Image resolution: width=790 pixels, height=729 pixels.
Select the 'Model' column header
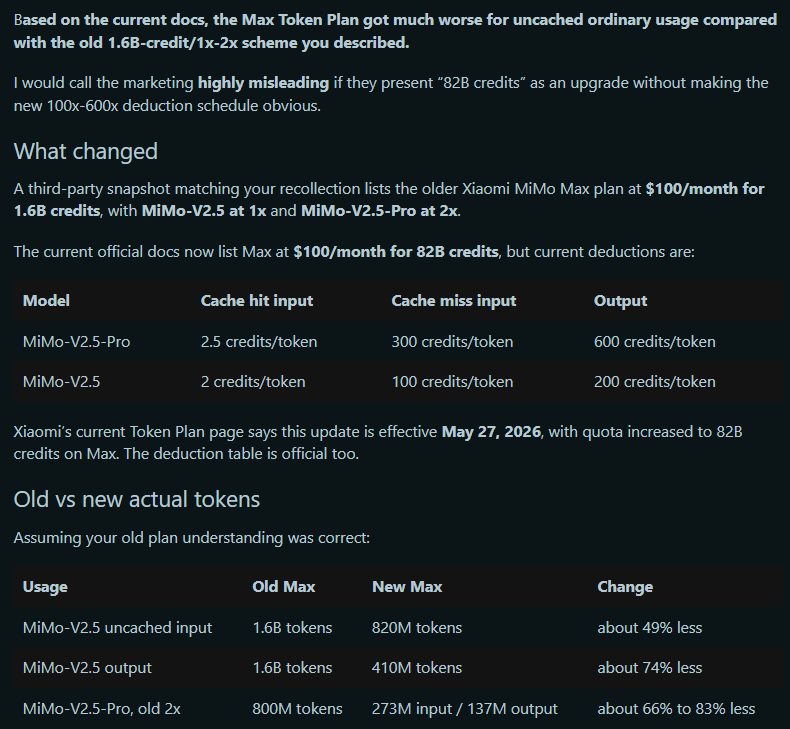[46, 301]
